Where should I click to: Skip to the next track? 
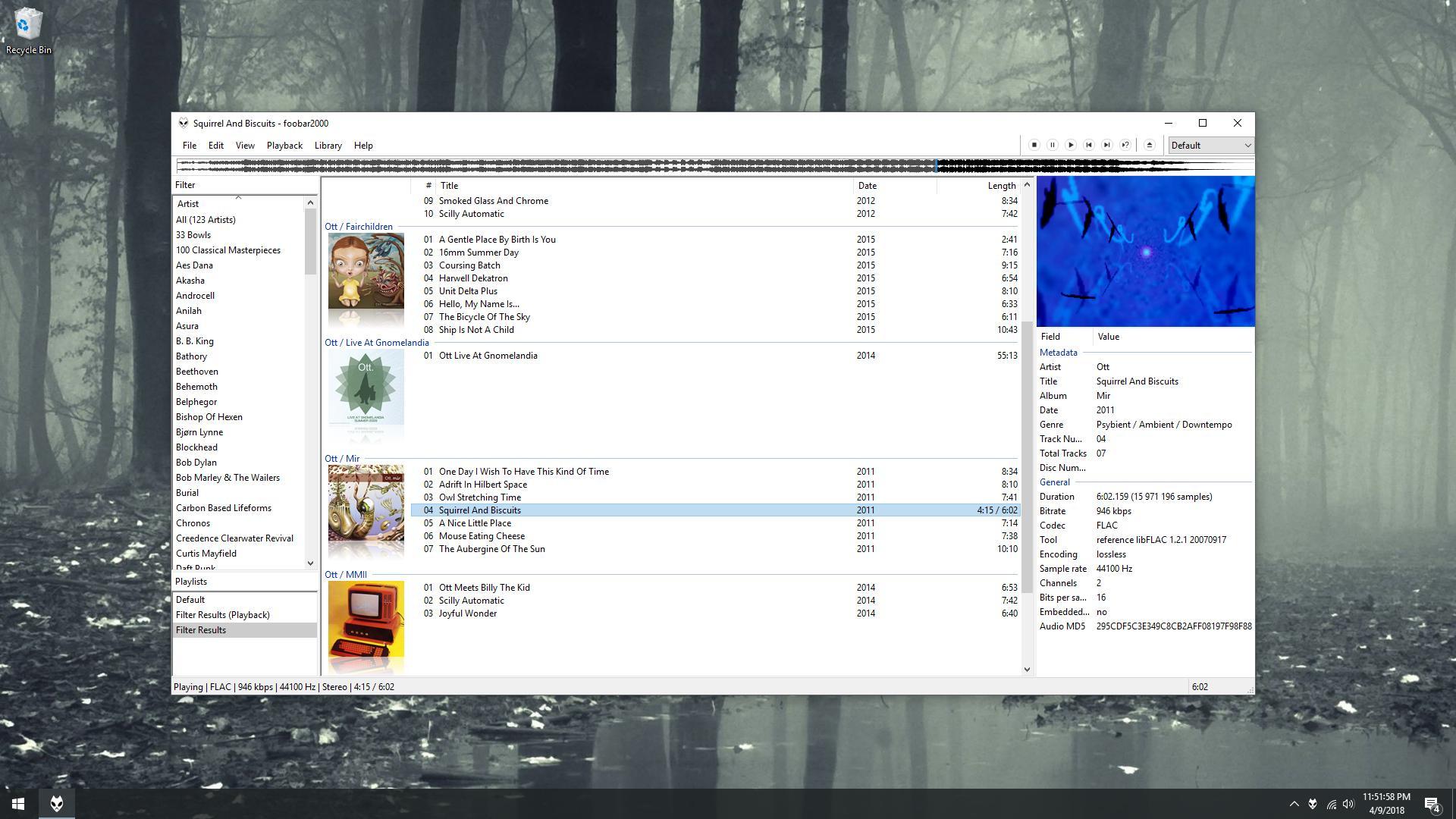(1106, 145)
